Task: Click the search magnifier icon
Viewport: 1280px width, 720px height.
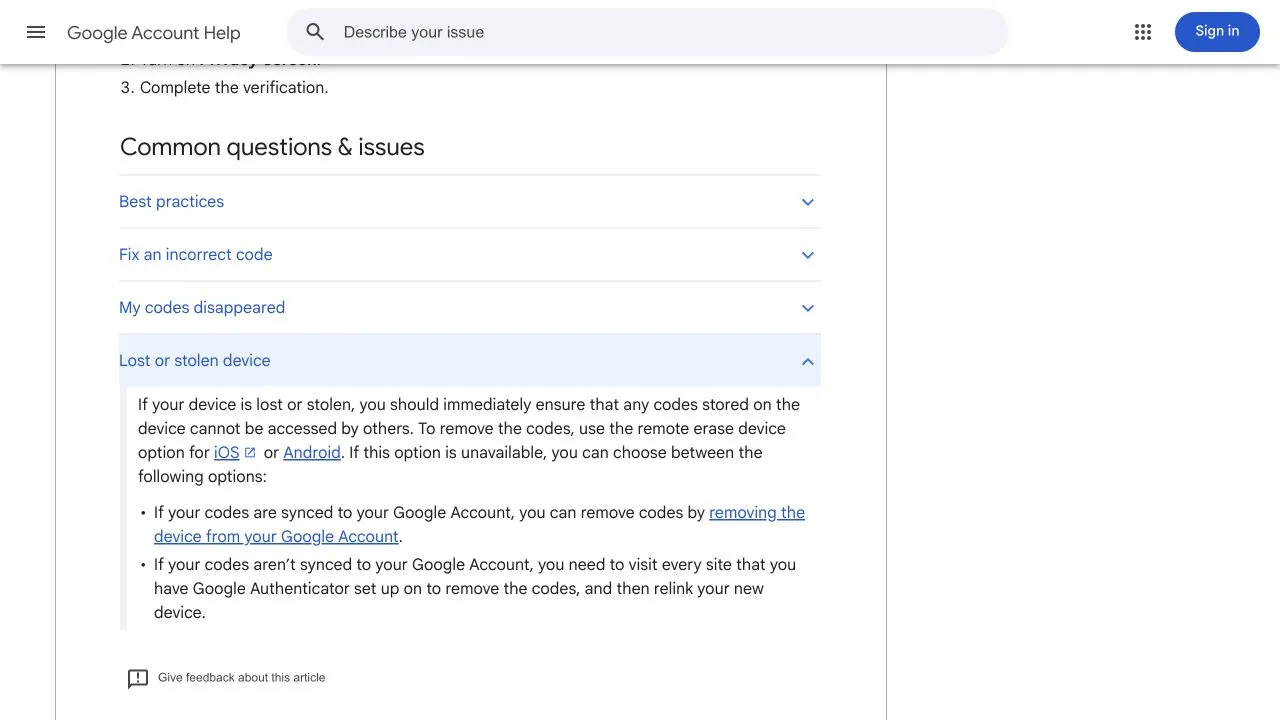Action: 315,32
